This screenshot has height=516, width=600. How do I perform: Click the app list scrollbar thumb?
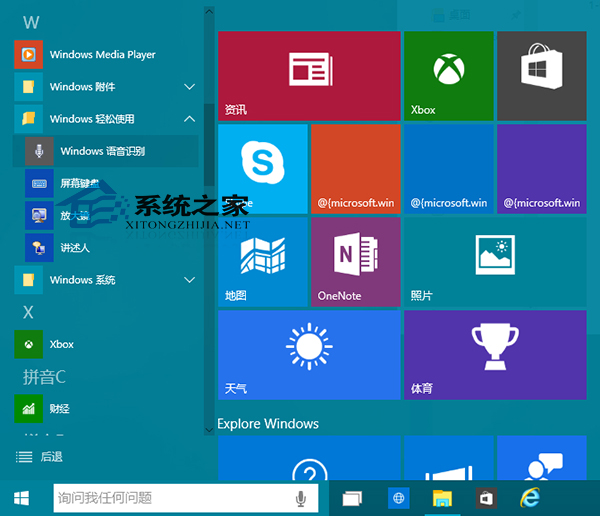209,145
